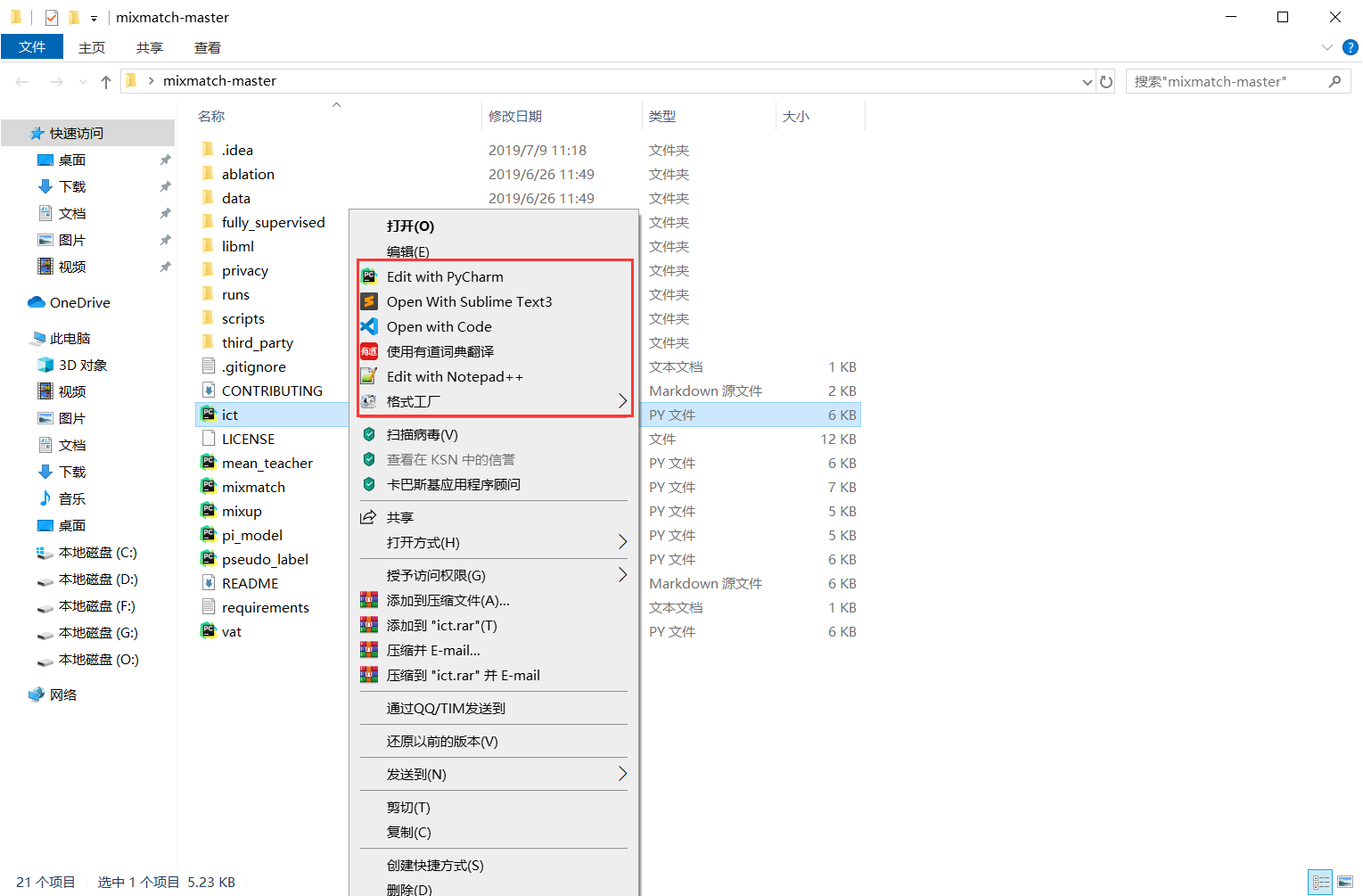Image resolution: width=1363 pixels, height=896 pixels.
Task: Select the .gitignore file
Action: 254,366
